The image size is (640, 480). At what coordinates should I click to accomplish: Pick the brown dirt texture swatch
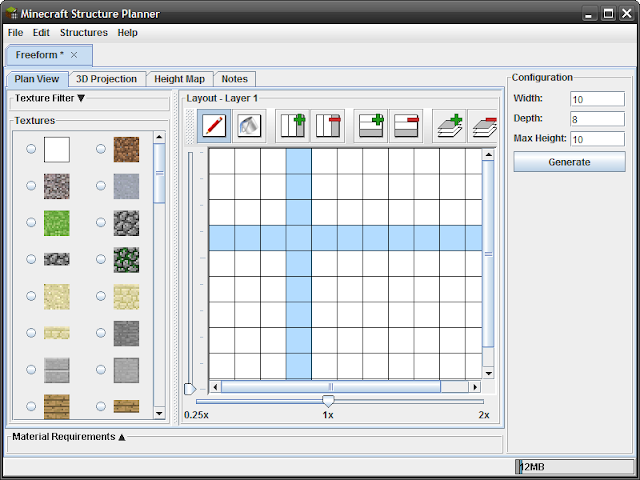127,149
